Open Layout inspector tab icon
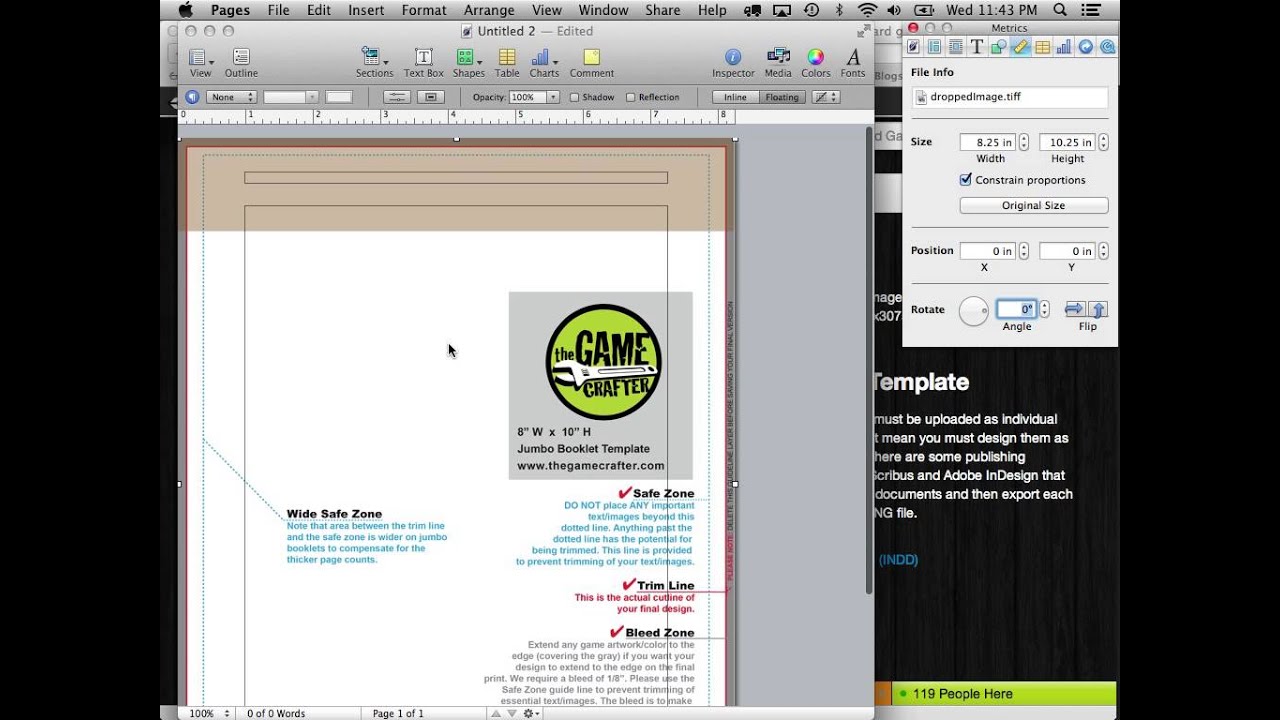Image resolution: width=1280 pixels, height=720 pixels. click(x=934, y=47)
